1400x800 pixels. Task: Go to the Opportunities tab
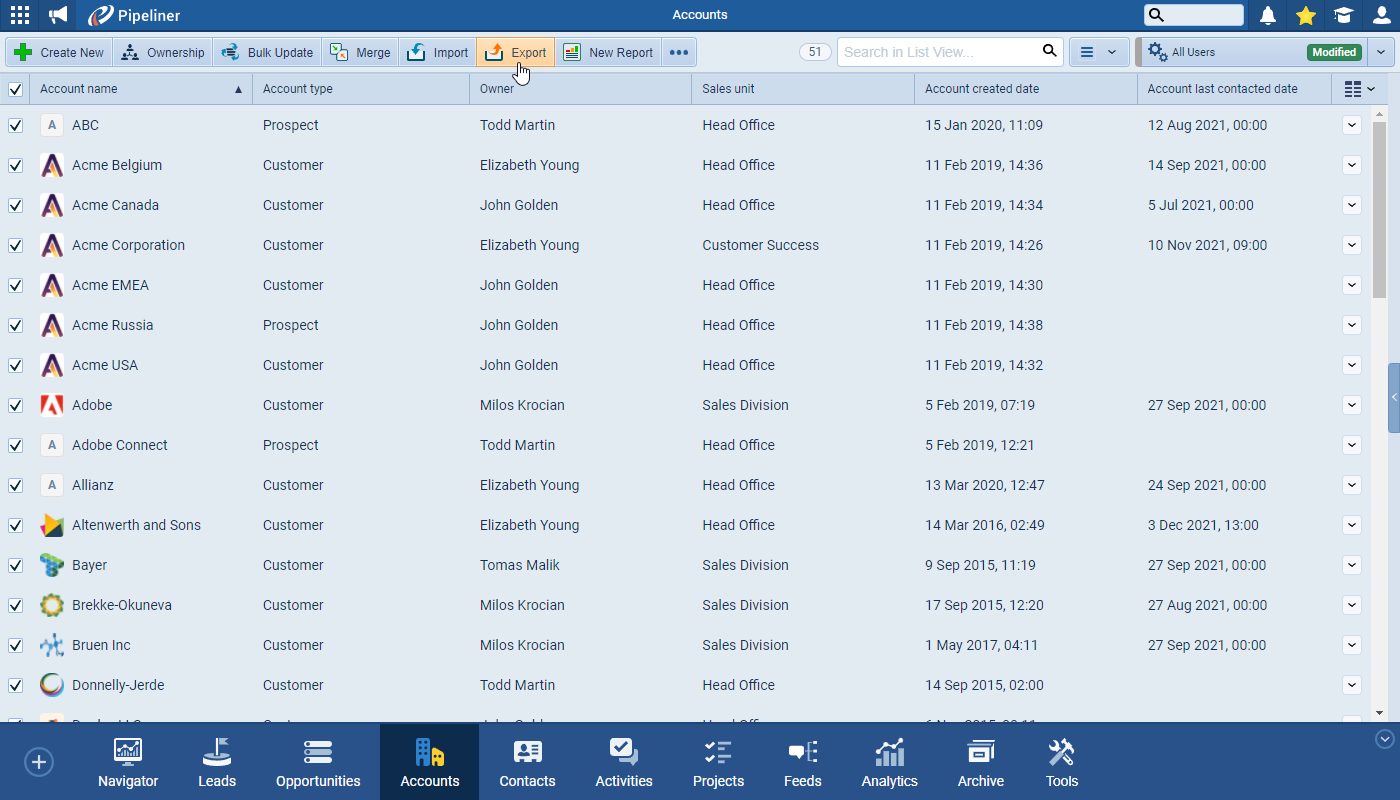318,763
